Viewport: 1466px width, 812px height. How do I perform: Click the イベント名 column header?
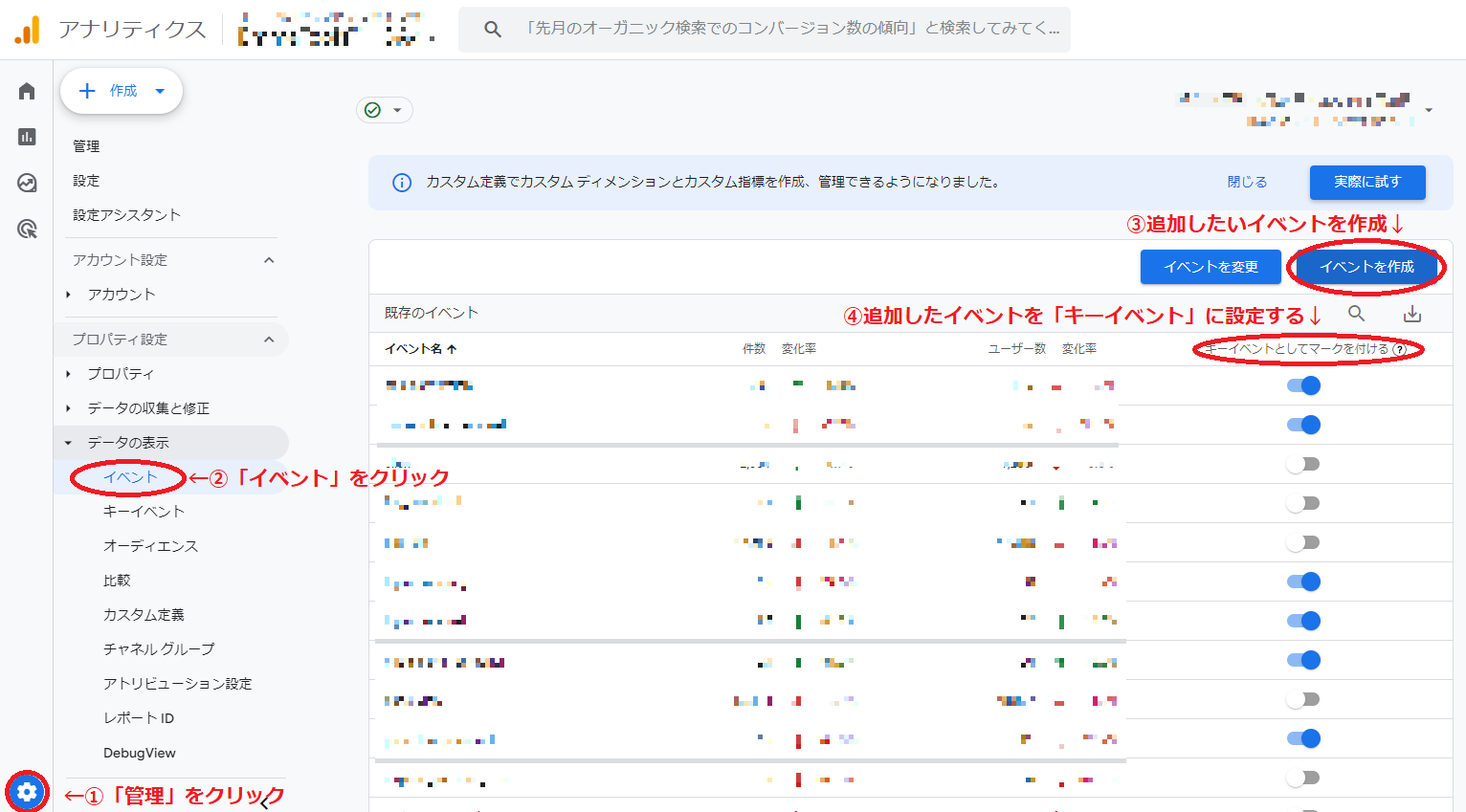click(413, 349)
